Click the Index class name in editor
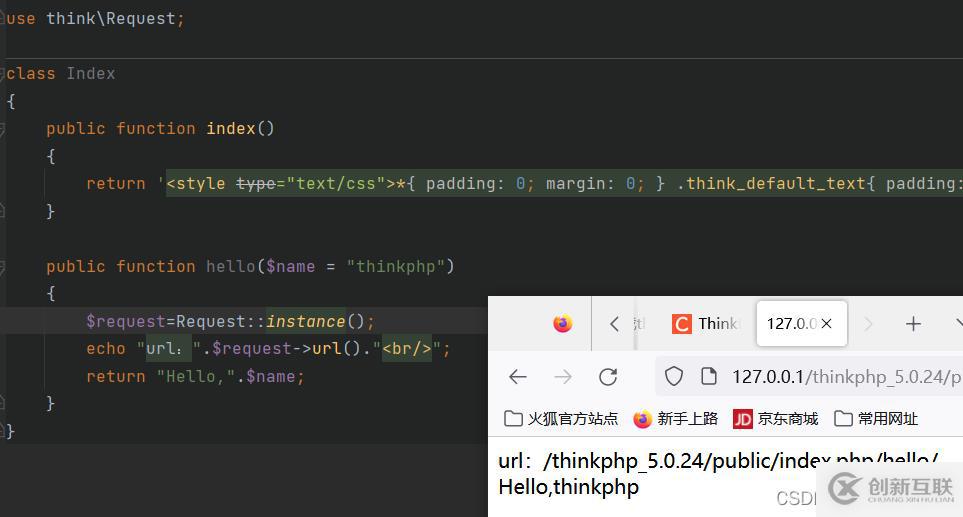The height and width of the screenshot is (517, 963). pos(91,74)
